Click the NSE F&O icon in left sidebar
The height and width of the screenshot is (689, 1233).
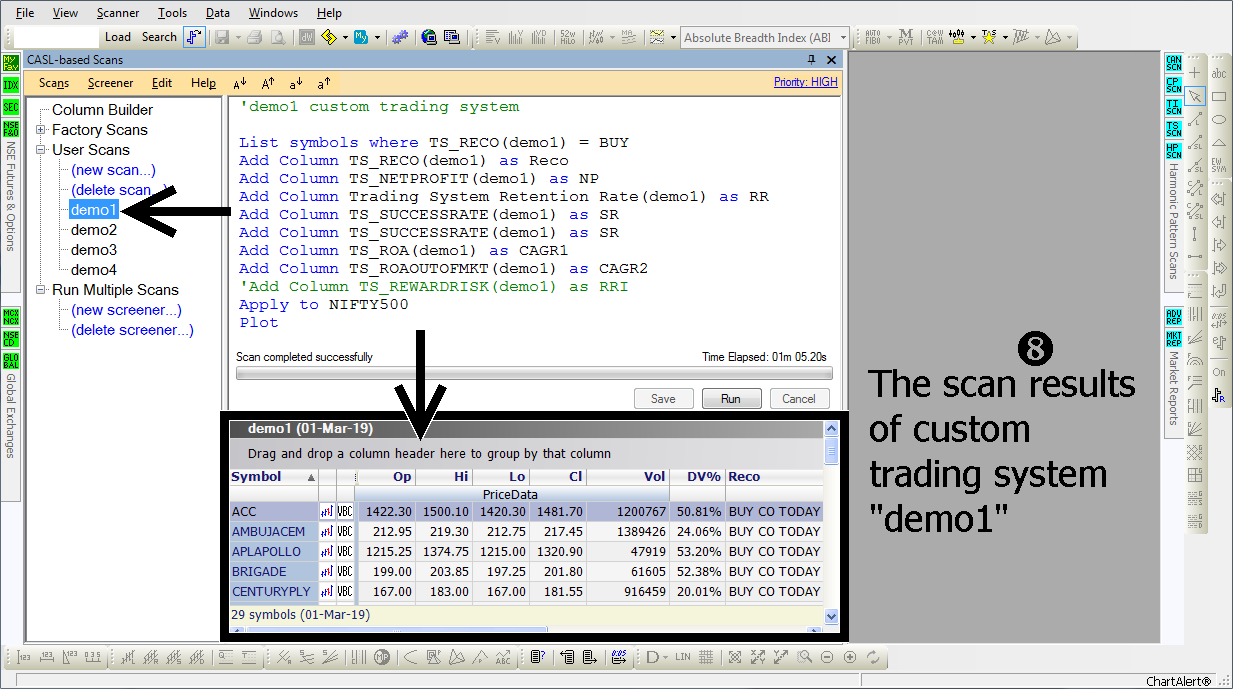(11, 128)
